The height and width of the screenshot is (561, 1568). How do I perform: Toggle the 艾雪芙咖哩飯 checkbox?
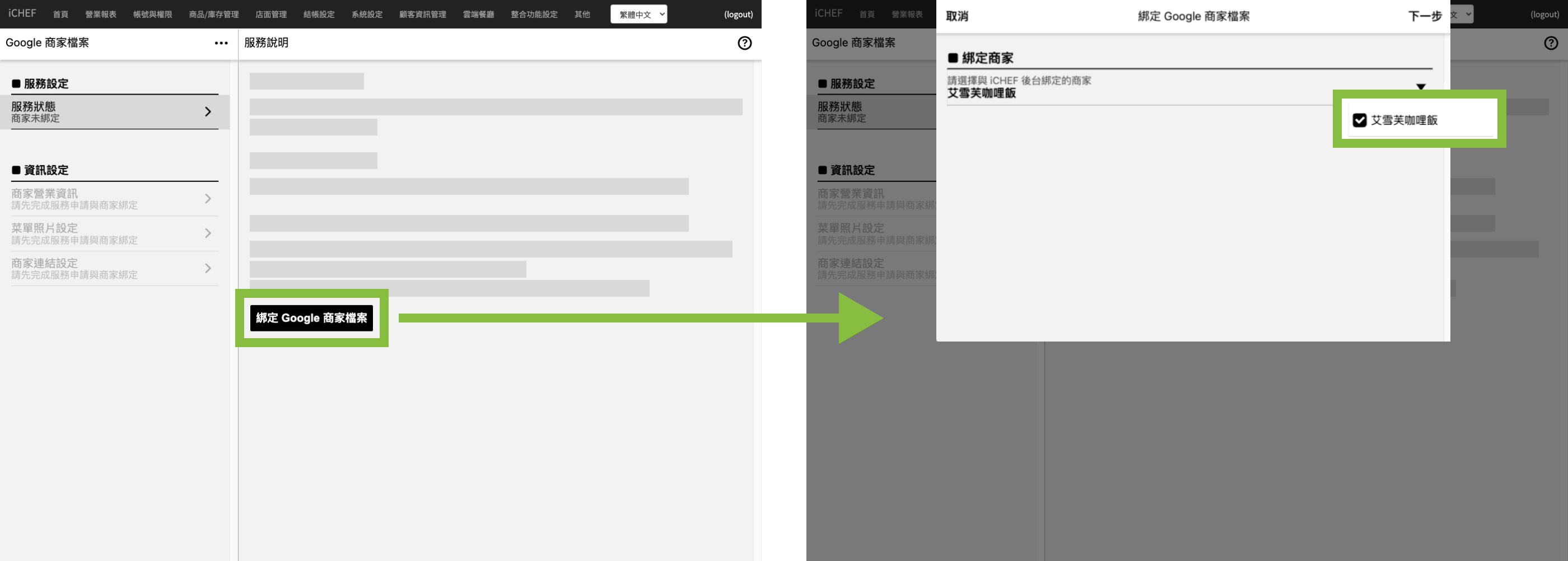click(x=1359, y=120)
